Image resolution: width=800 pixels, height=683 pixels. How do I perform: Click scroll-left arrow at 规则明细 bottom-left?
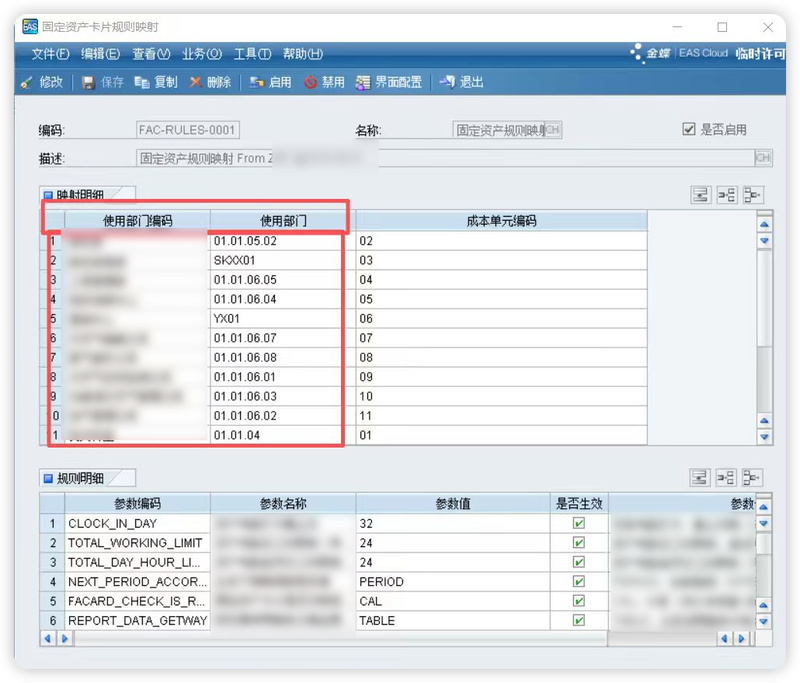tap(48, 638)
